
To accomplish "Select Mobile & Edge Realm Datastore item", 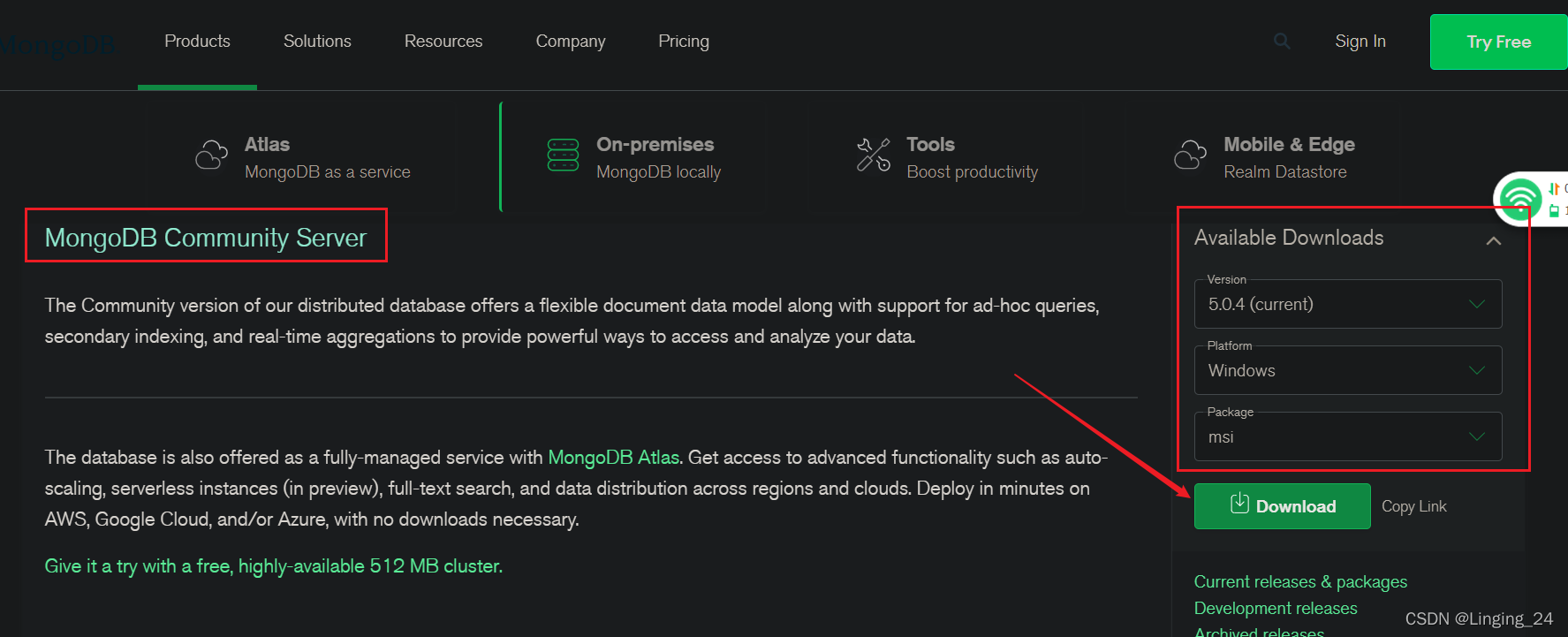I will click(x=1265, y=157).
